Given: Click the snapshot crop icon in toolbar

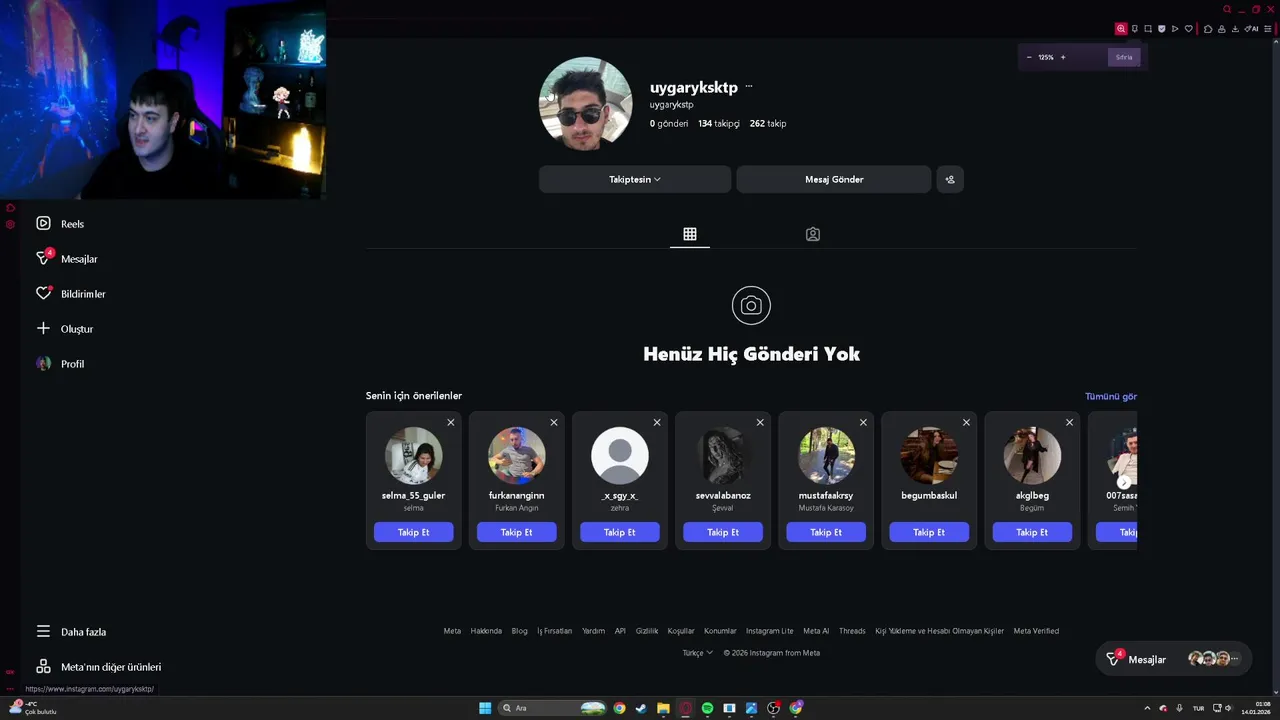Looking at the screenshot, I should click(1148, 29).
